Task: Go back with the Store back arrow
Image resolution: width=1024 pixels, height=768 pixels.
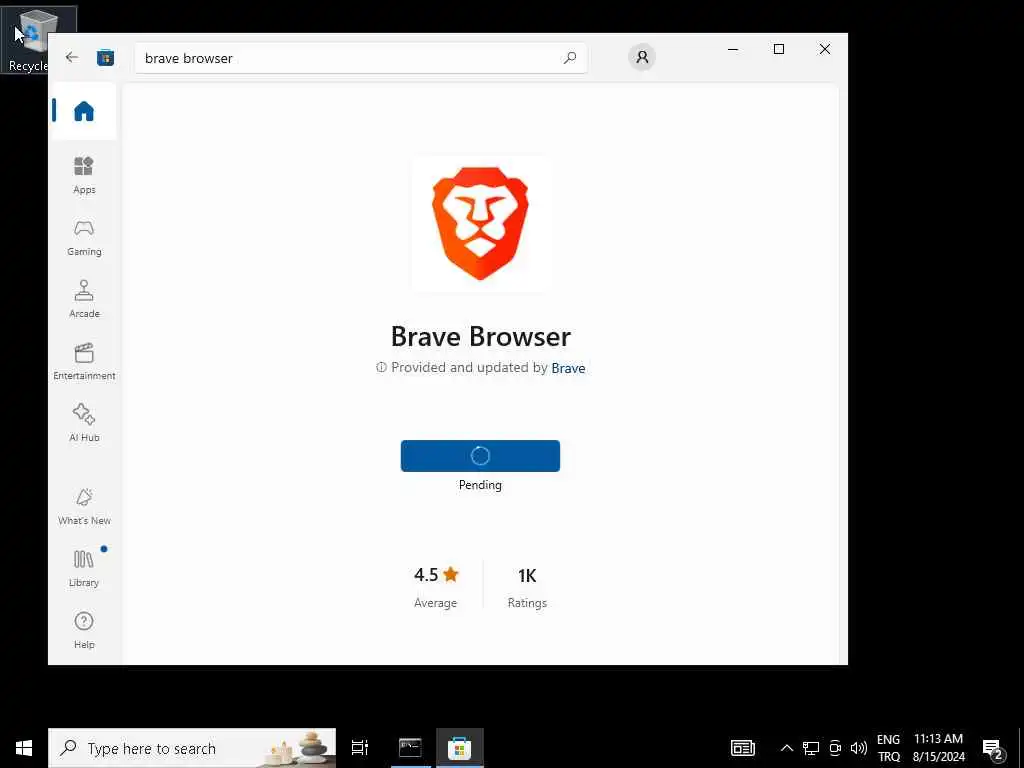Action: click(72, 57)
